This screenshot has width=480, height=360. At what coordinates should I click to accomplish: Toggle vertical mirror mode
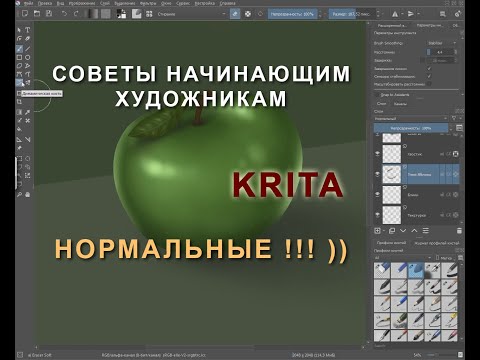(411, 14)
